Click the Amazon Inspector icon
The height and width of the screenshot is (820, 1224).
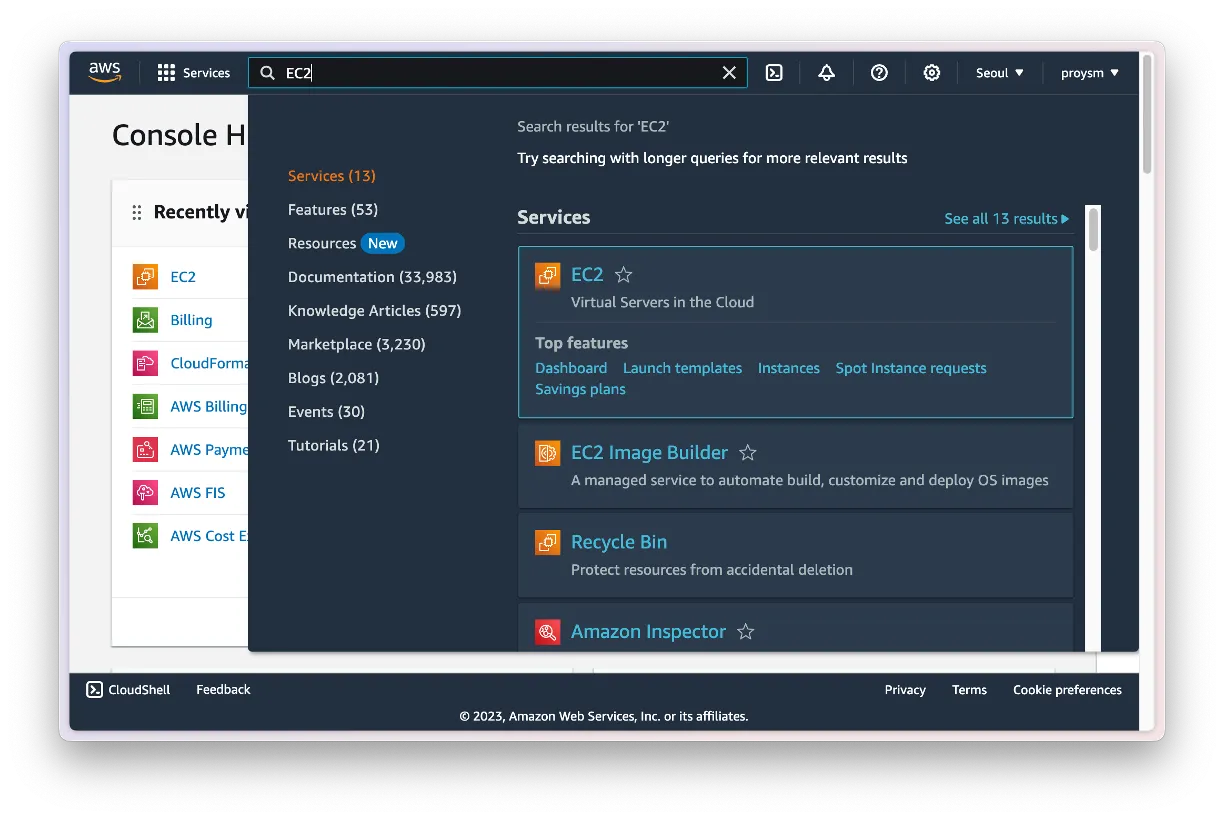(x=547, y=632)
